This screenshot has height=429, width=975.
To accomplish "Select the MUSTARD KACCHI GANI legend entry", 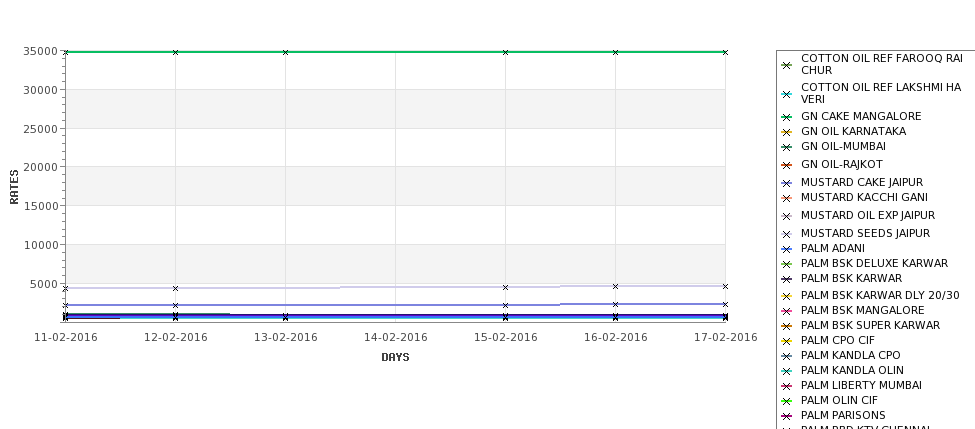I will click(864, 197).
